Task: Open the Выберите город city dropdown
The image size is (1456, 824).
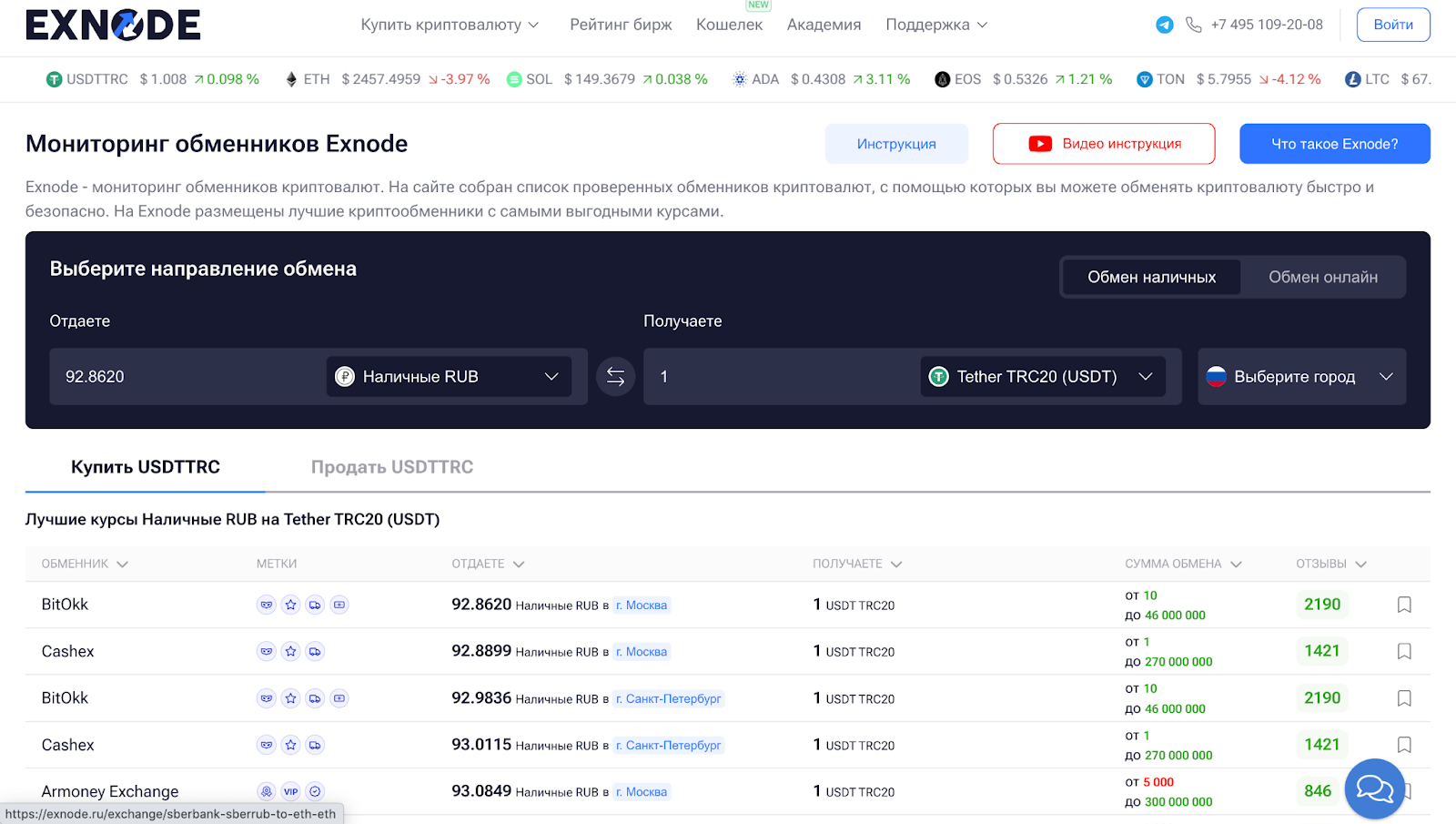Action: [1301, 376]
